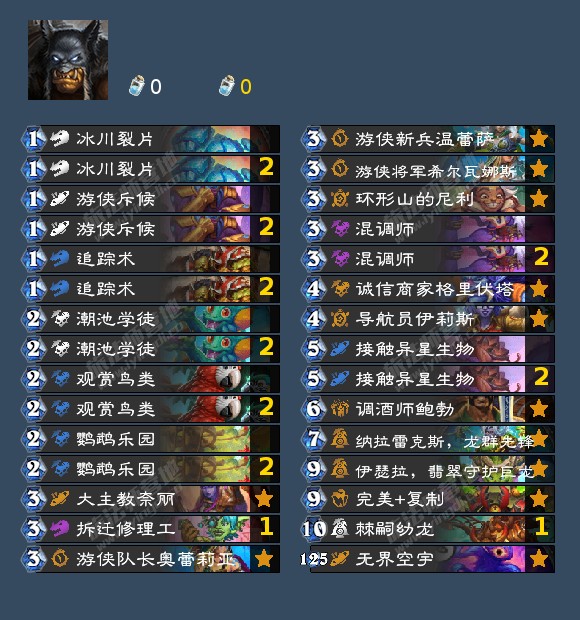Click the white dust jar icon
Image resolution: width=580 pixels, height=620 pixels.
(x=136, y=85)
